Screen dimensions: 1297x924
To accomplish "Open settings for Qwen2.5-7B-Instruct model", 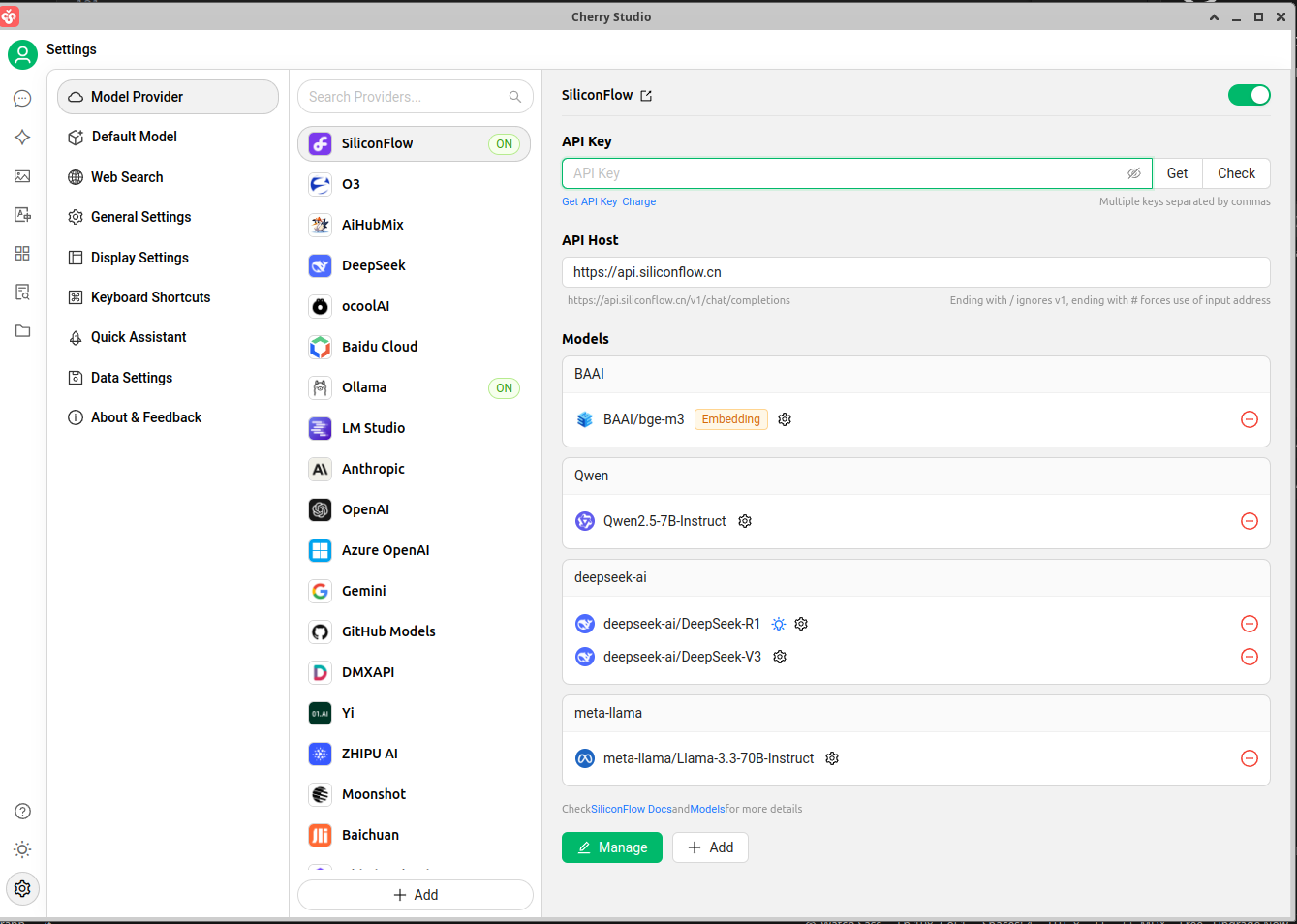I will (x=745, y=521).
